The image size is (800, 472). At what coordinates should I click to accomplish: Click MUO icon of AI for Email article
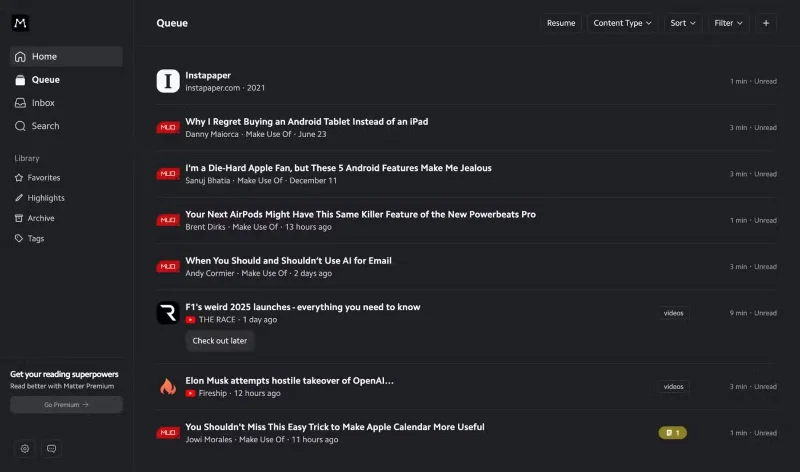point(168,266)
